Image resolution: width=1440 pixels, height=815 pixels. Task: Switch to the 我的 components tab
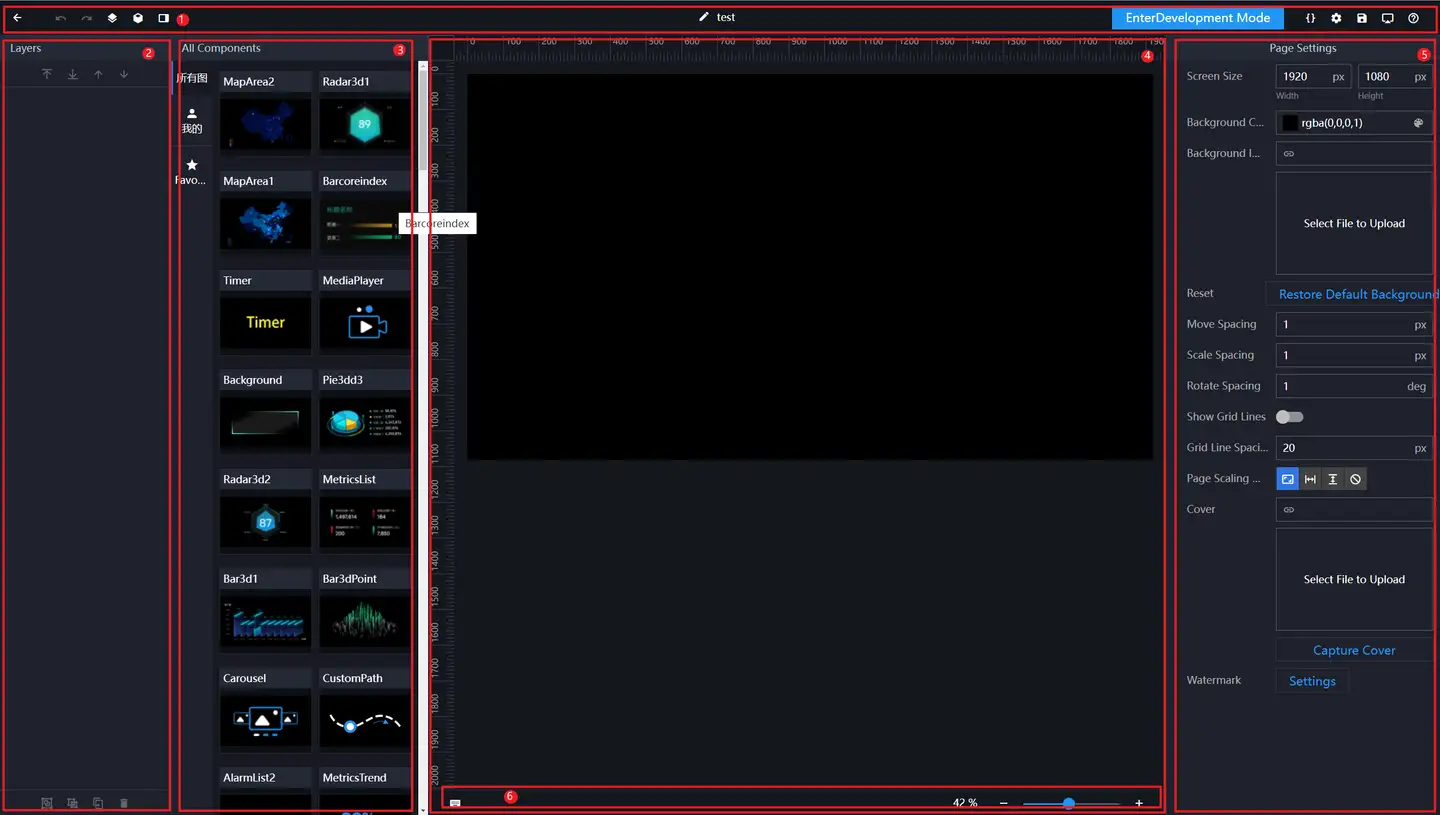(x=191, y=120)
